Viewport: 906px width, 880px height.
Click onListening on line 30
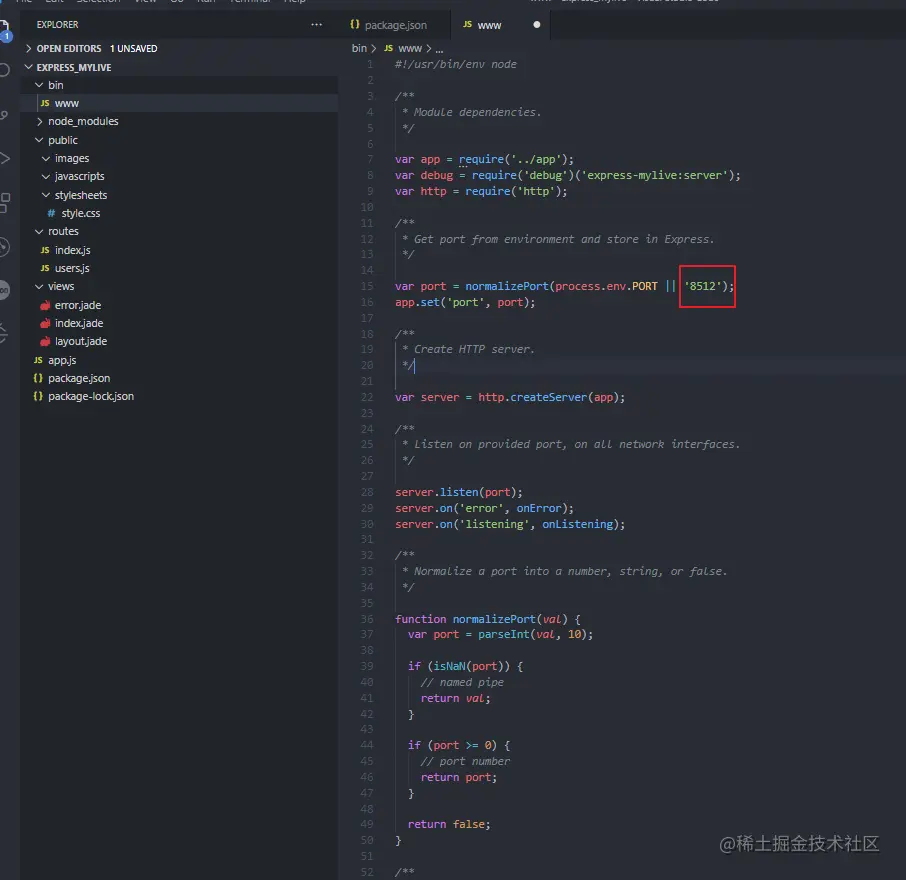pyautogui.click(x=577, y=524)
